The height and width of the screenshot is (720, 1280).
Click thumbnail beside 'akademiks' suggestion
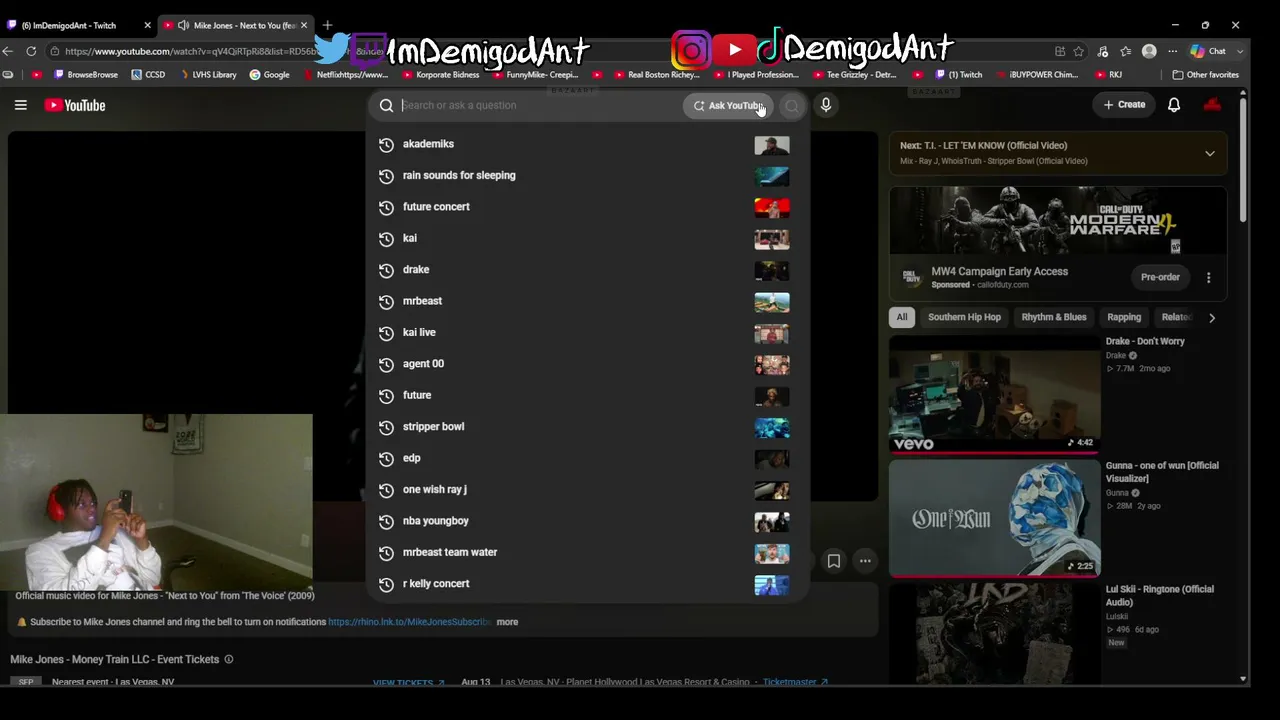[772, 145]
